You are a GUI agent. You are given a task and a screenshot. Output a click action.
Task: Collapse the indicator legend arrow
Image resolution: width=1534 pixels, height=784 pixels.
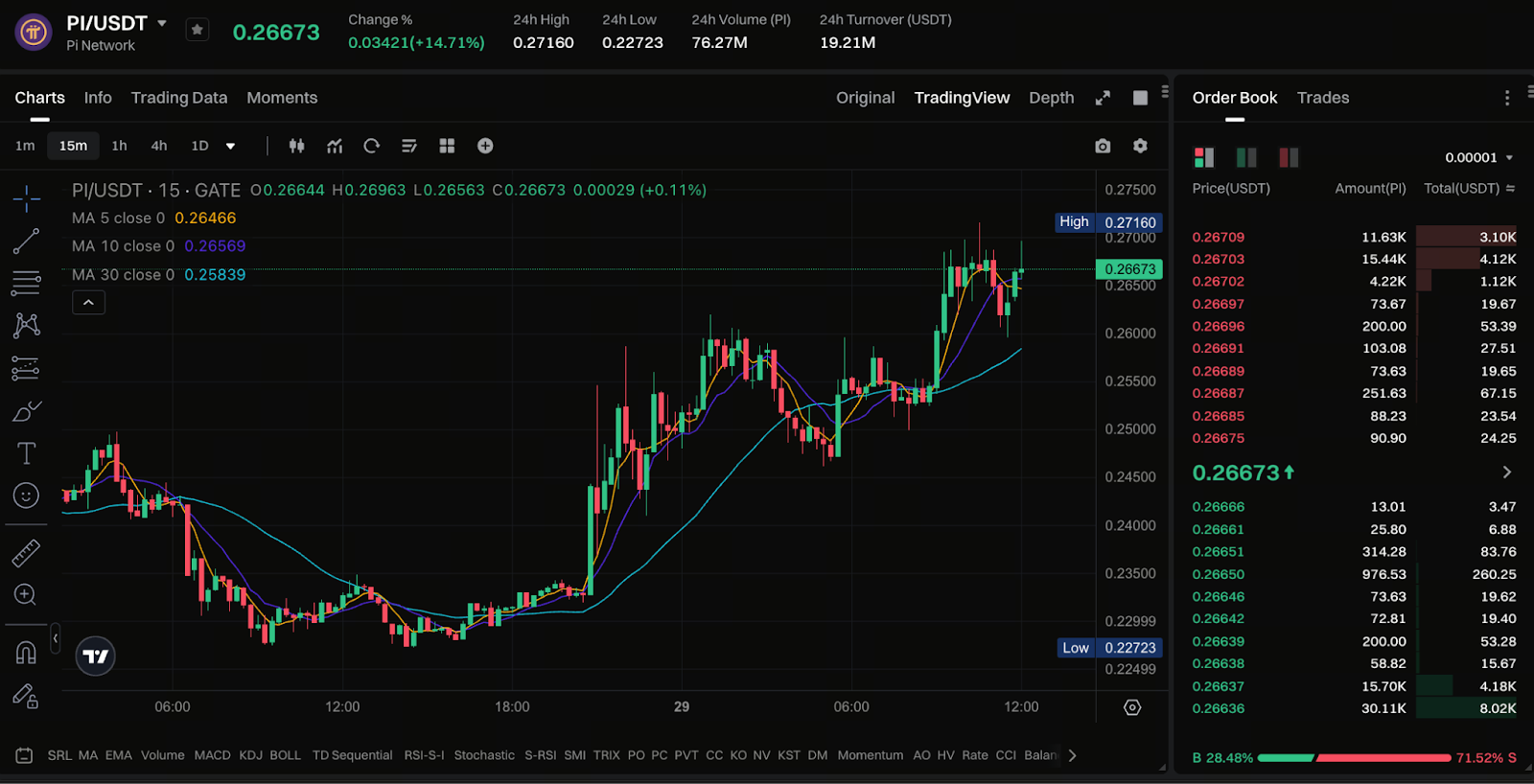[88, 303]
